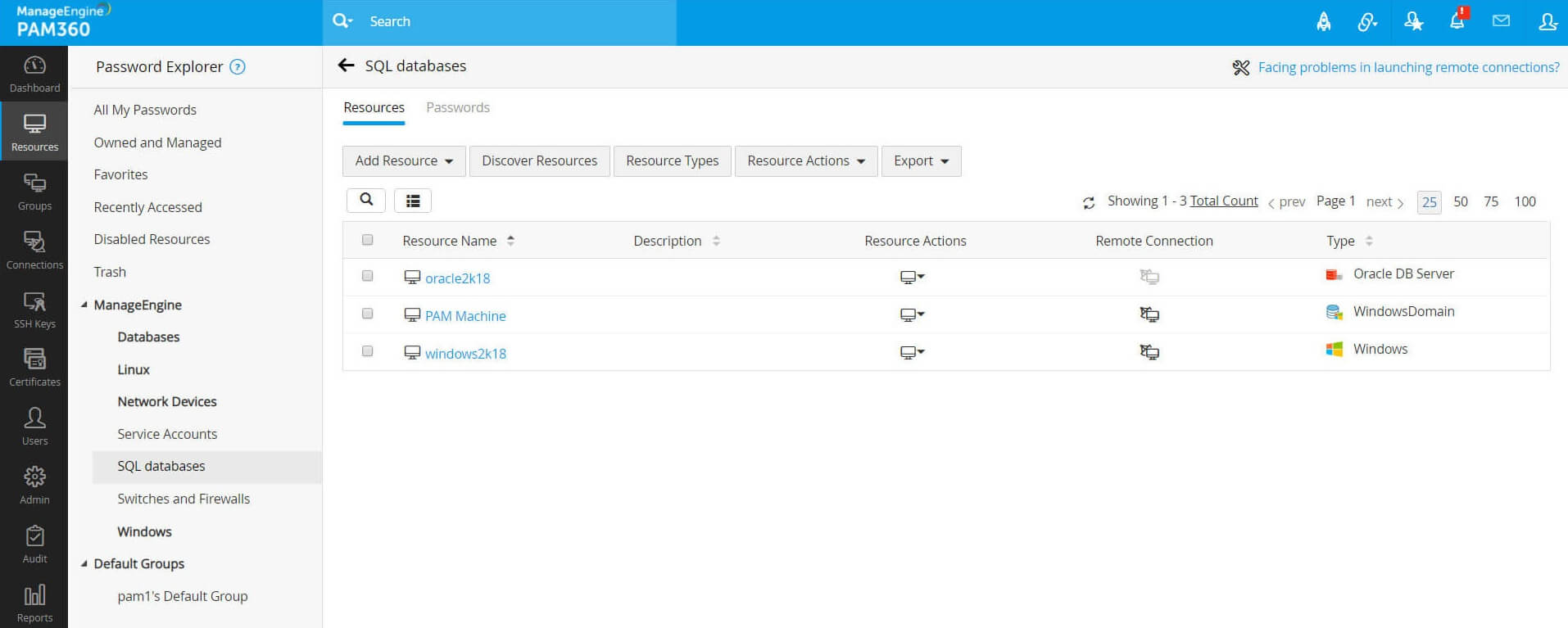The height and width of the screenshot is (628, 1568).
Task: Click the refresh icon near Showing count
Action: [x=1088, y=202]
